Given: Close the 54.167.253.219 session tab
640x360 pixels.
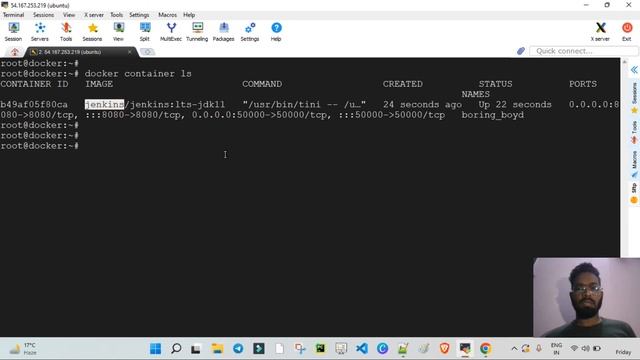Looking at the screenshot, I should pyautogui.click(x=130, y=52).
